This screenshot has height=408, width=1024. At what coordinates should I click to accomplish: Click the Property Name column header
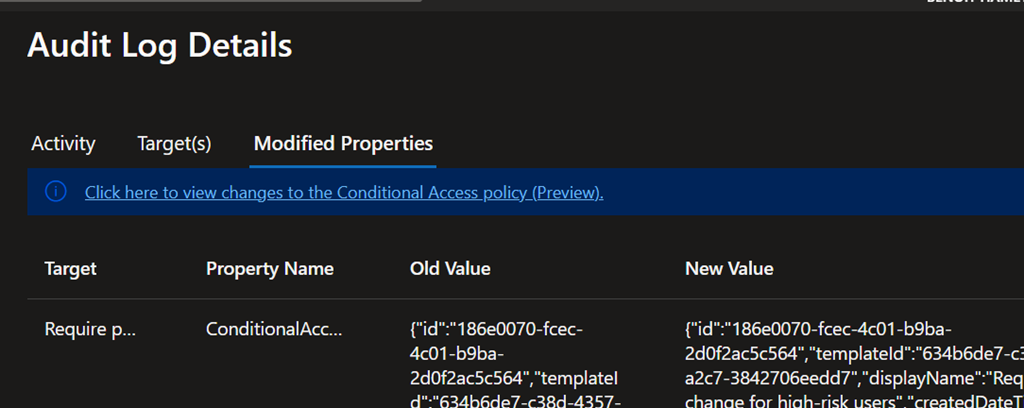tap(269, 269)
